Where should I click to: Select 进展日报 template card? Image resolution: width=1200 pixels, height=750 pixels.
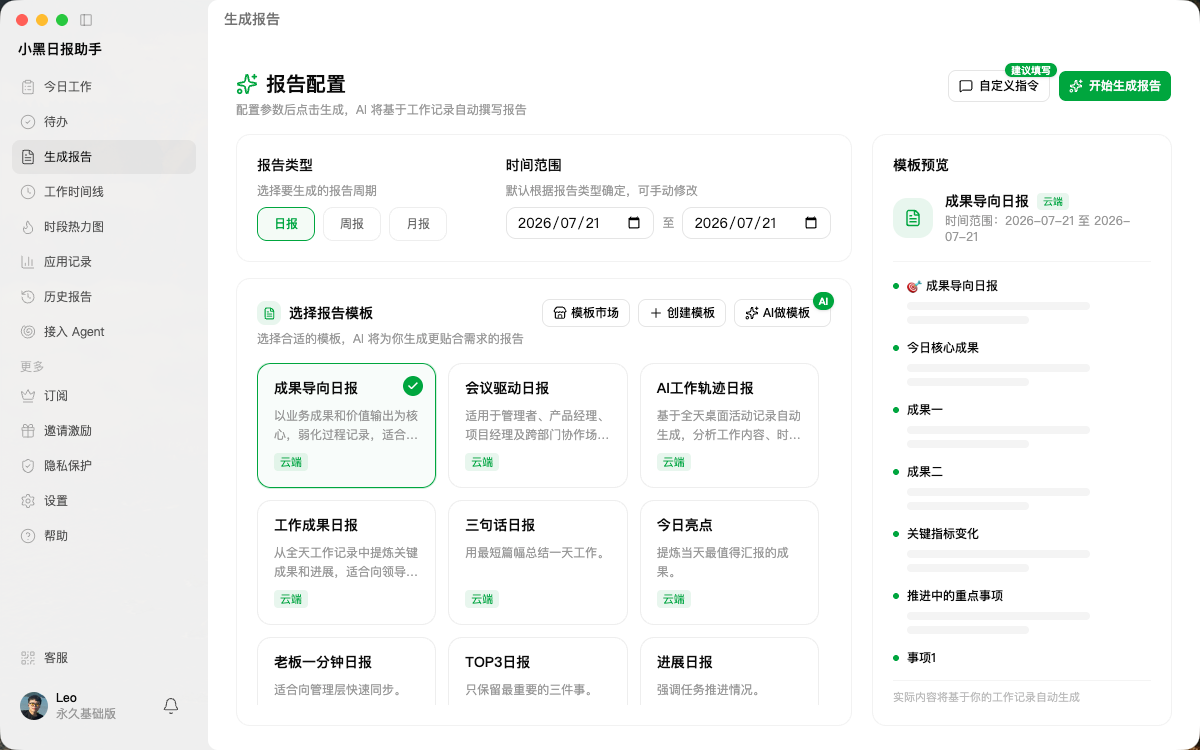click(730, 671)
